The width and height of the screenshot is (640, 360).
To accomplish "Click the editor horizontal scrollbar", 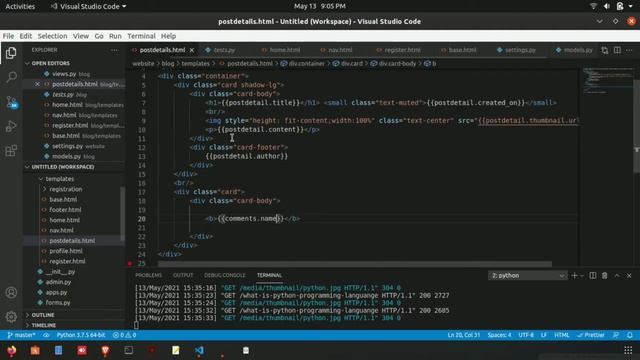I will coord(354,264).
